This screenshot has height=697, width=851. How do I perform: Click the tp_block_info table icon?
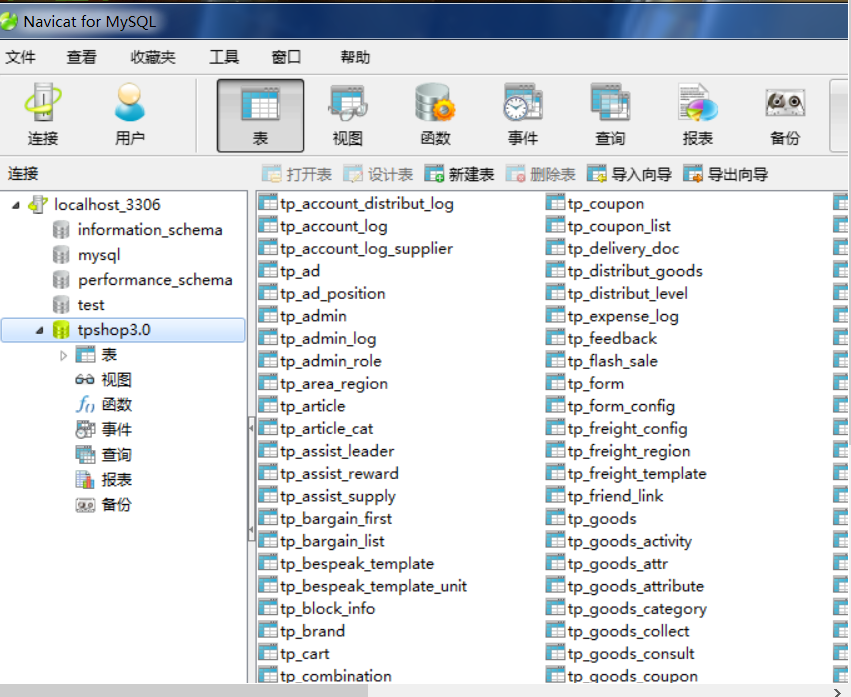pyautogui.click(x=268, y=608)
